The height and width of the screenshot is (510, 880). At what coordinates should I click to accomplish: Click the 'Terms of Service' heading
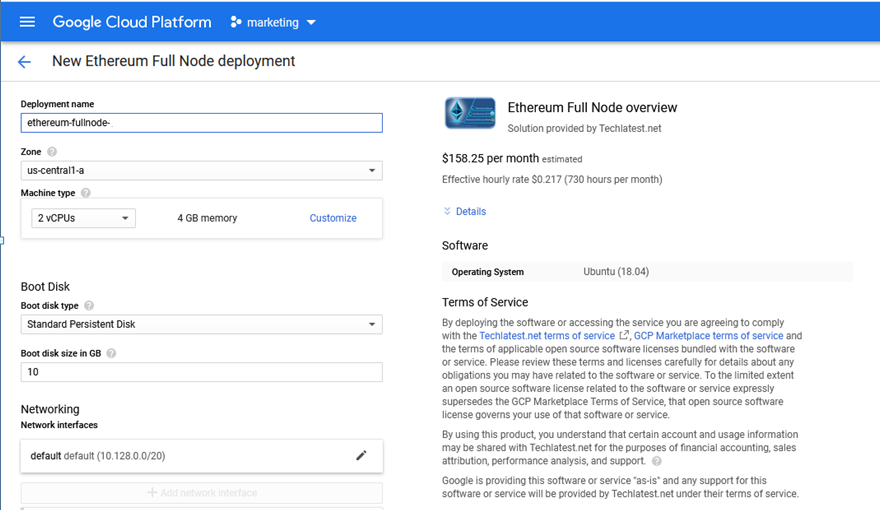click(485, 302)
